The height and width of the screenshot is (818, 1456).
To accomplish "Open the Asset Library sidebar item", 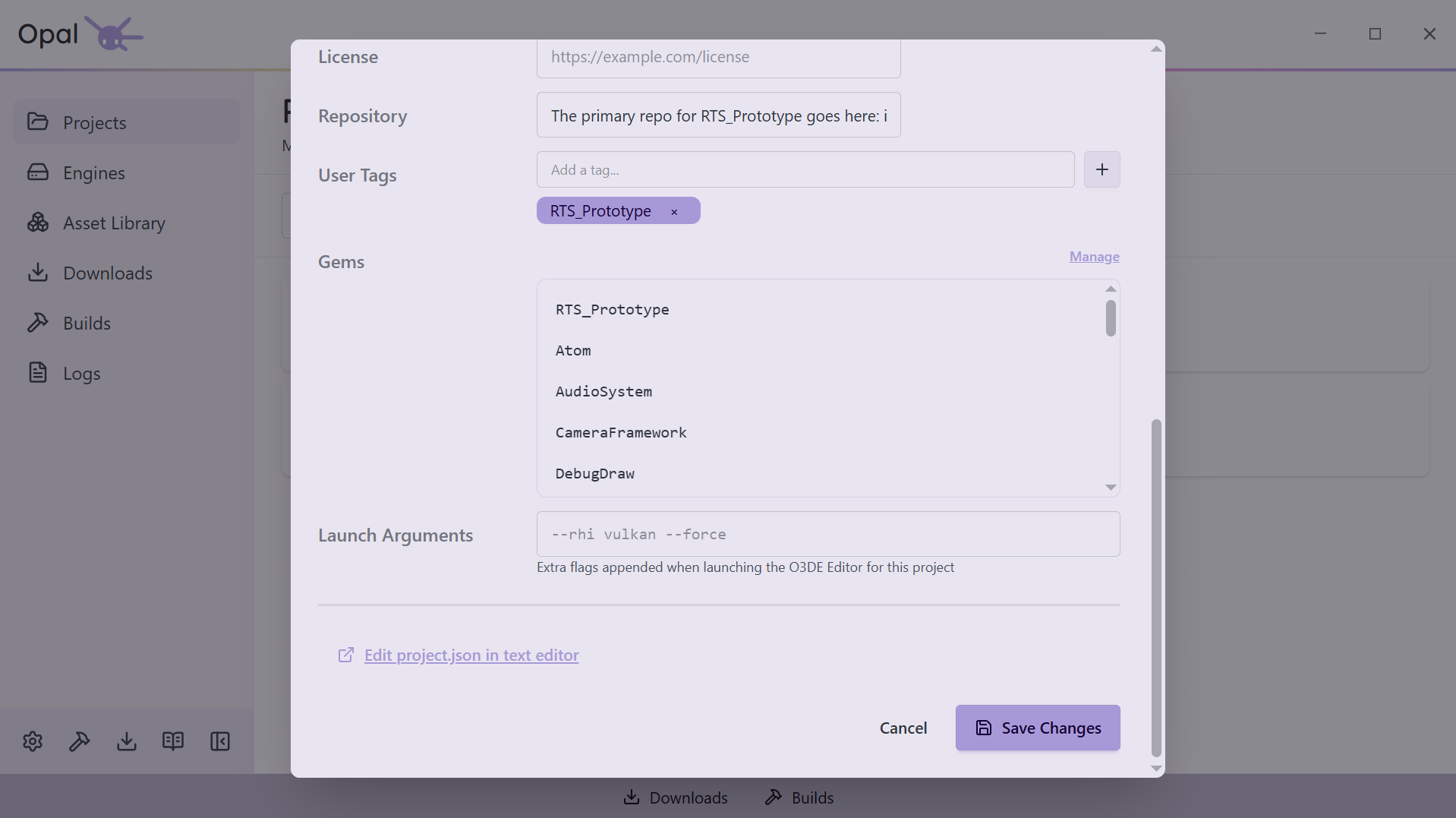I will [126, 223].
